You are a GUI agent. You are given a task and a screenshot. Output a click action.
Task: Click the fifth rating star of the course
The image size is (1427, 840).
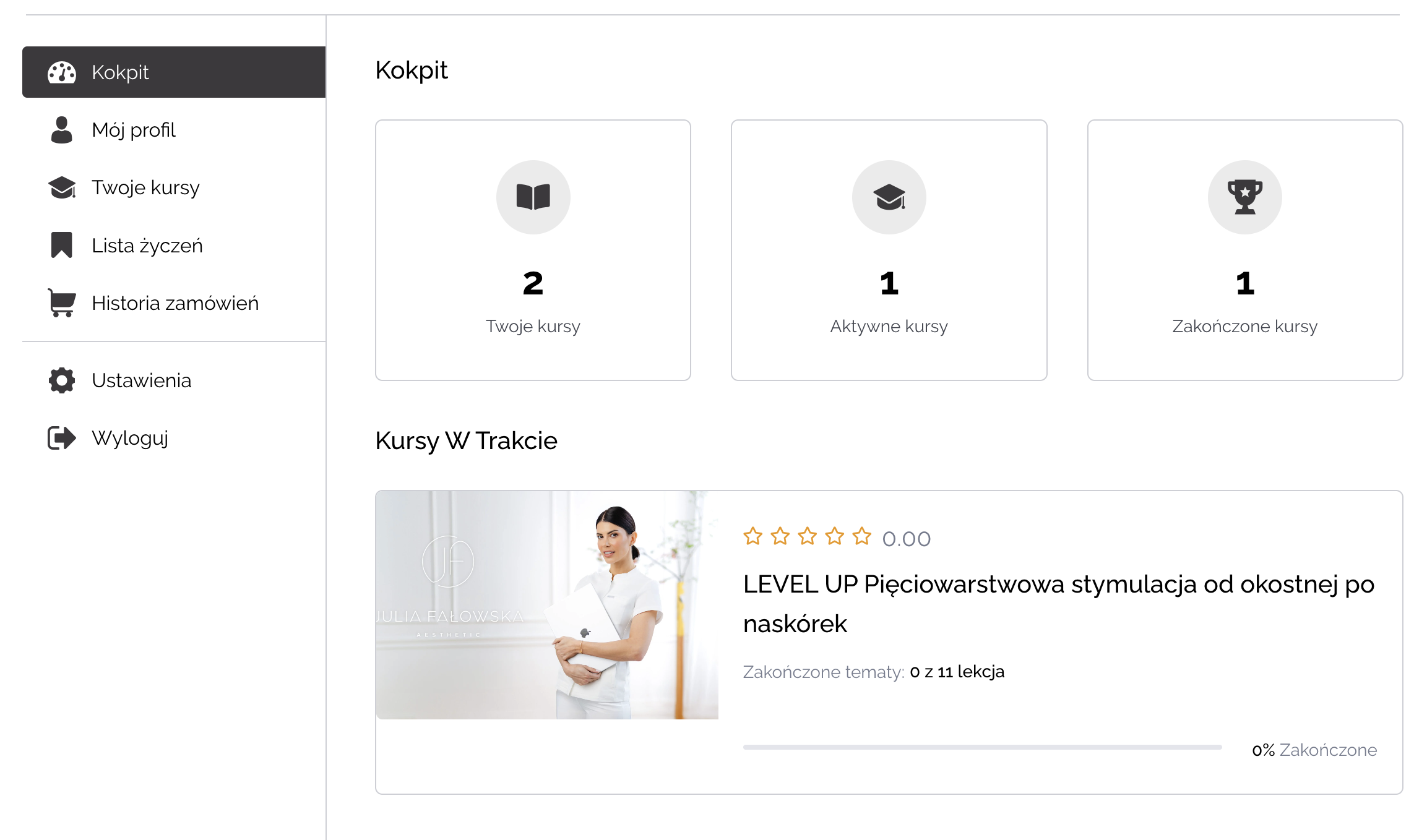861,536
